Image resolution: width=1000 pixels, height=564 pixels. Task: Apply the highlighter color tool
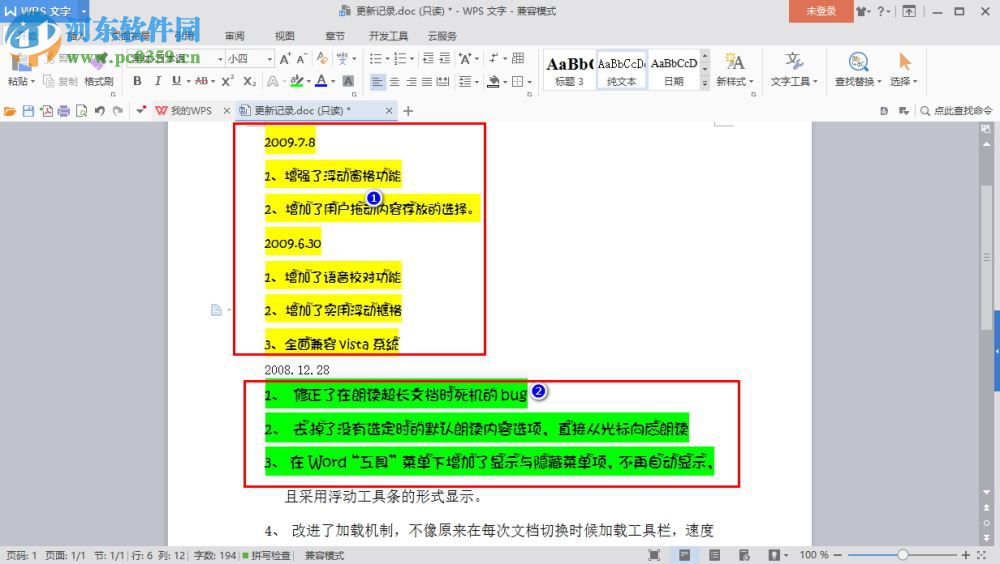tap(297, 81)
